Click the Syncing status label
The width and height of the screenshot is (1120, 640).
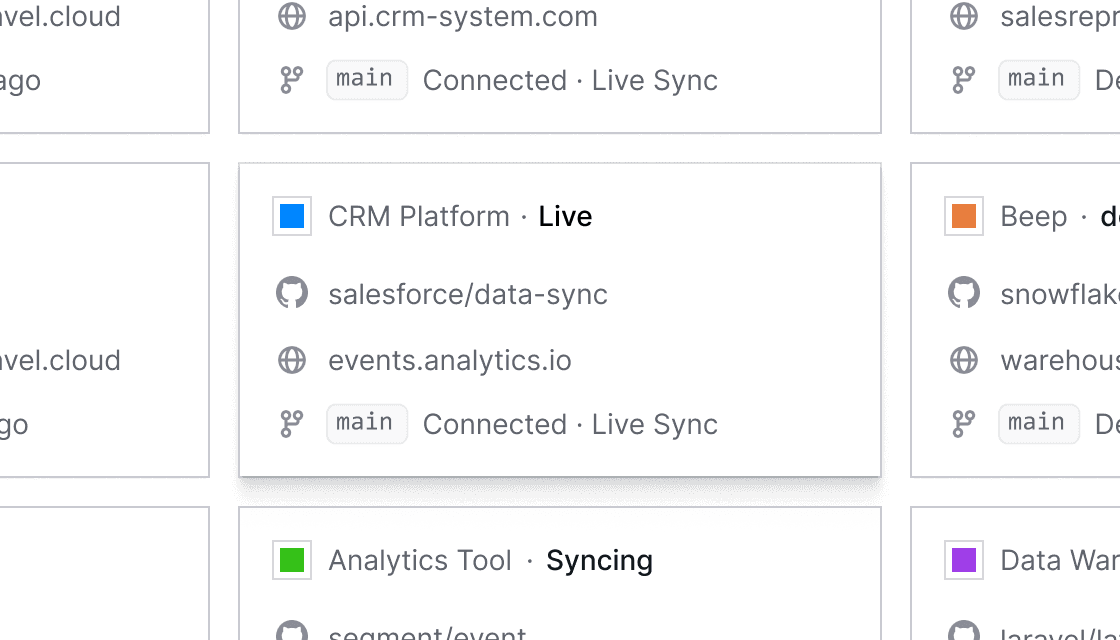click(599, 561)
